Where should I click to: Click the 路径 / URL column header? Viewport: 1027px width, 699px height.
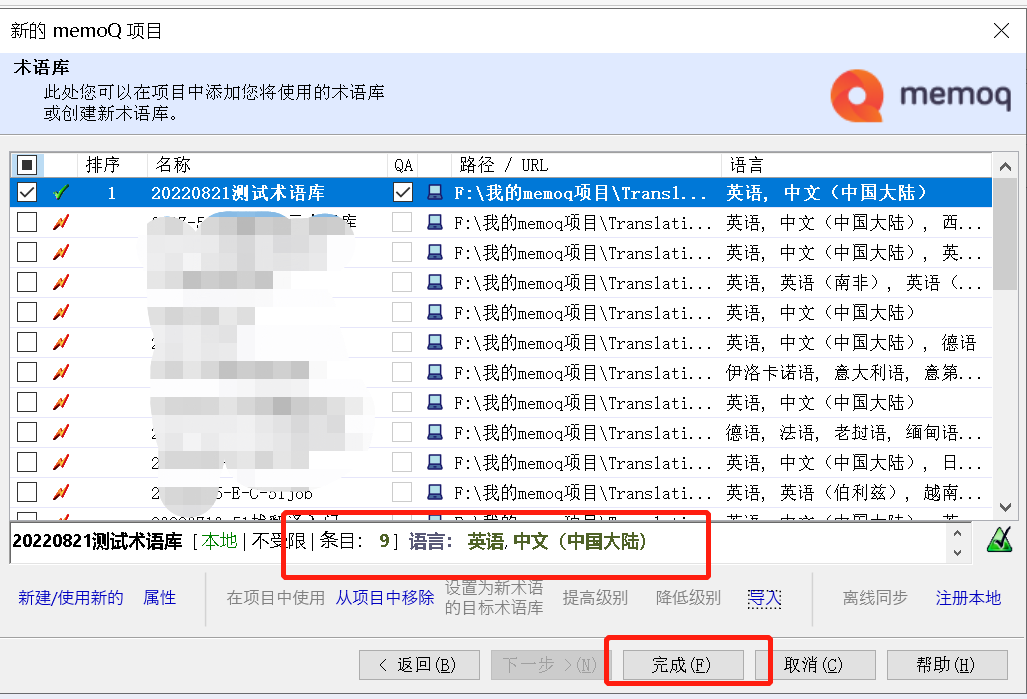click(x=586, y=164)
